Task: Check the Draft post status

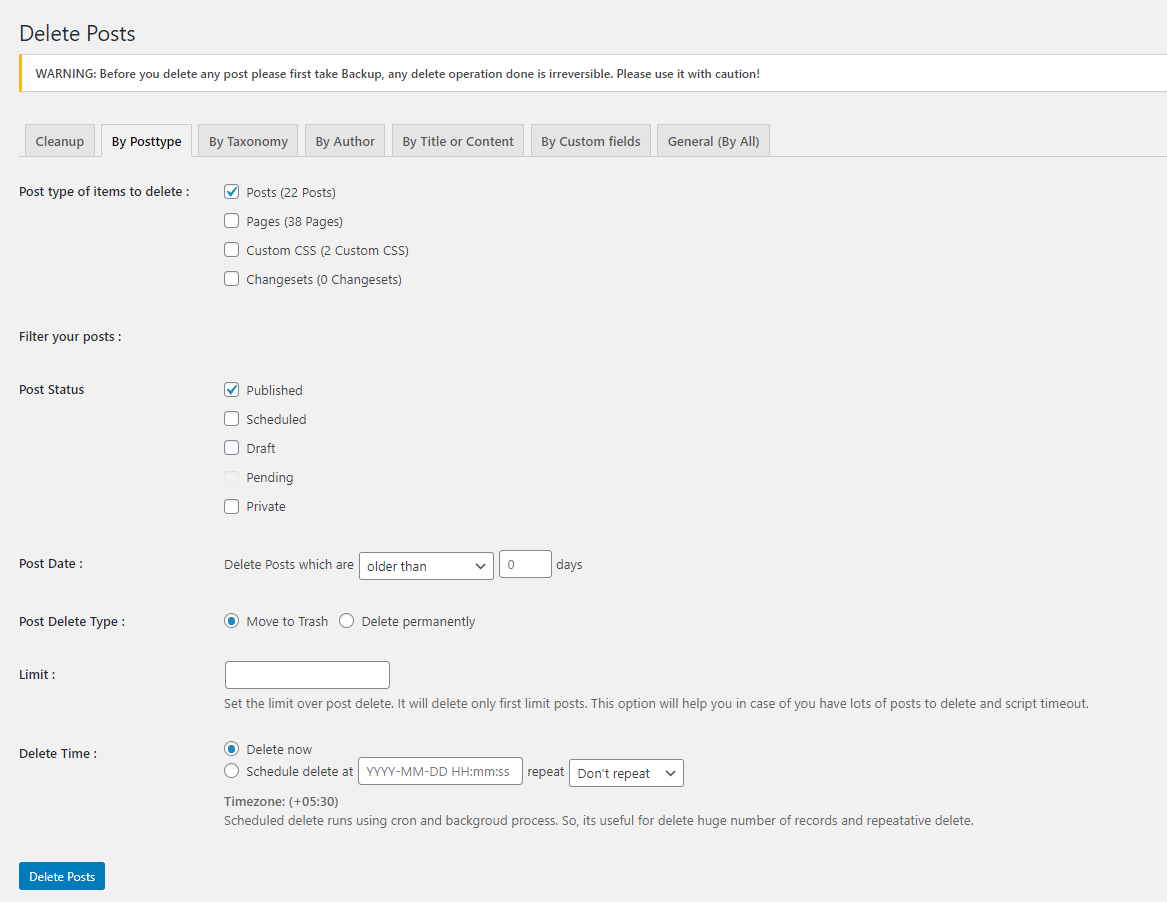Action: pyautogui.click(x=232, y=448)
